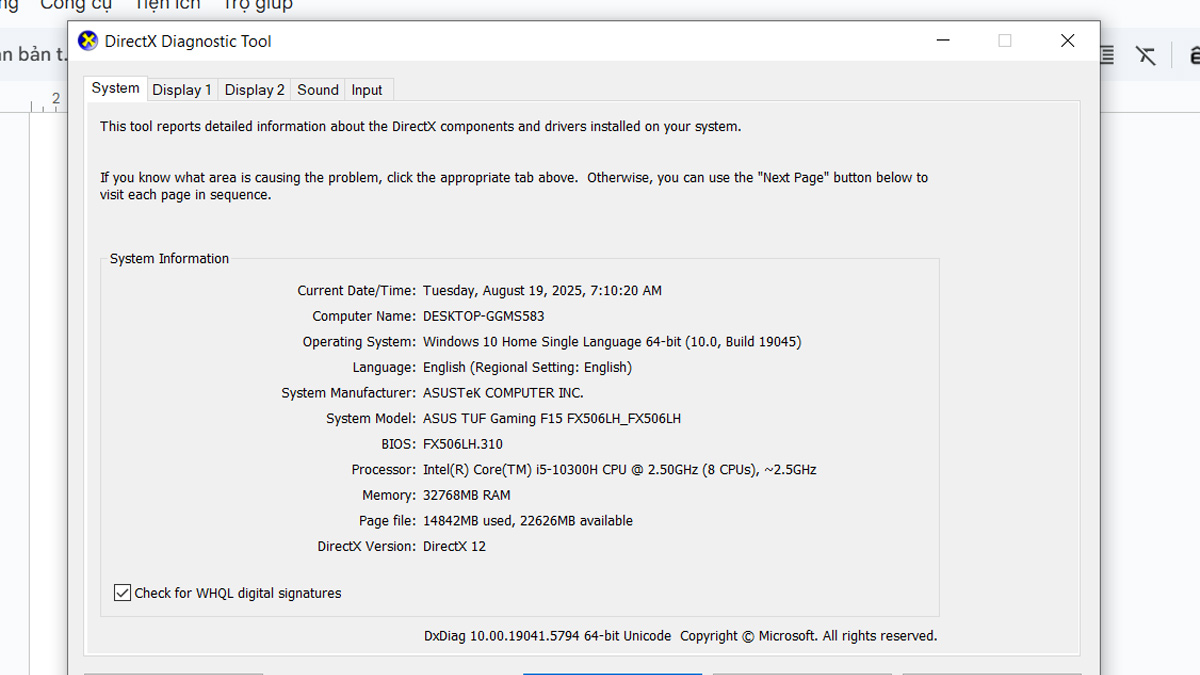Select the computer name DESKTOP-GGMS583
The height and width of the screenshot is (675, 1200).
pyautogui.click(x=483, y=316)
